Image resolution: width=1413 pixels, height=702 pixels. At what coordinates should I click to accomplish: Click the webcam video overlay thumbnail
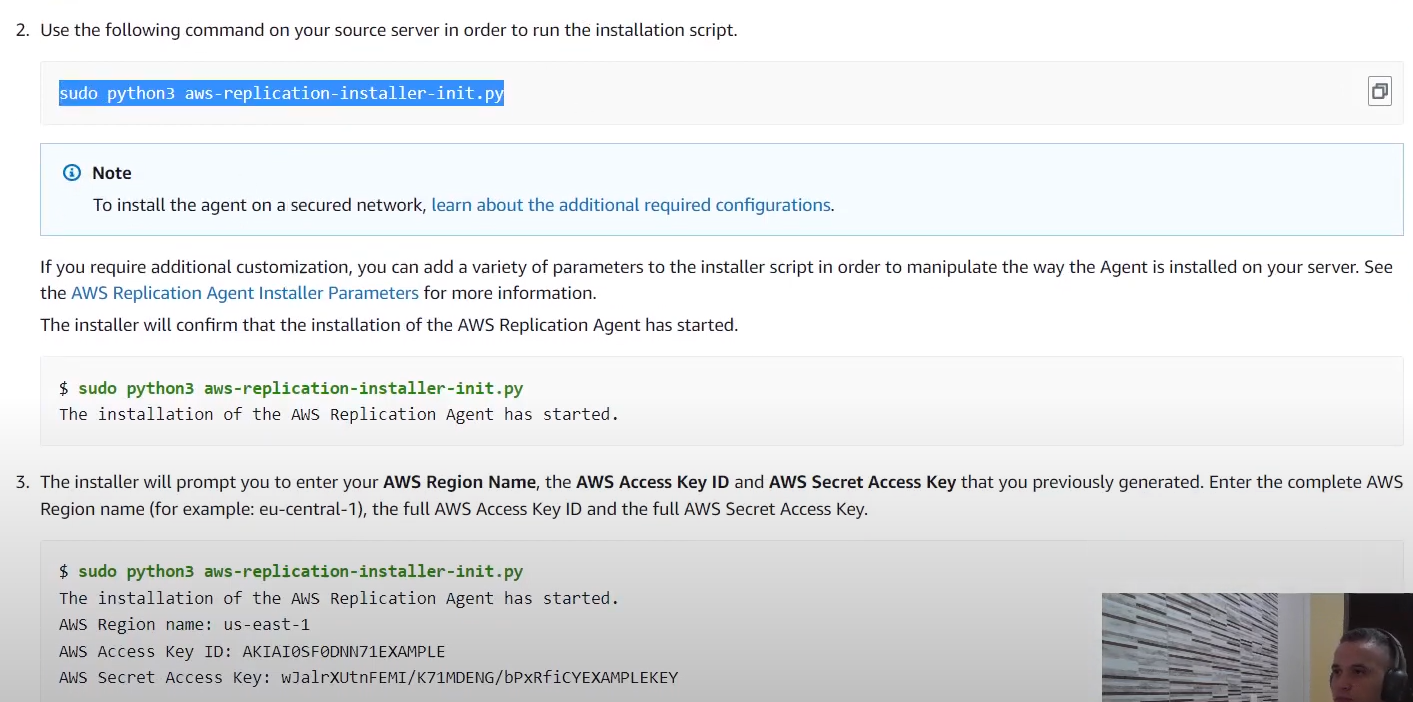click(x=1257, y=647)
